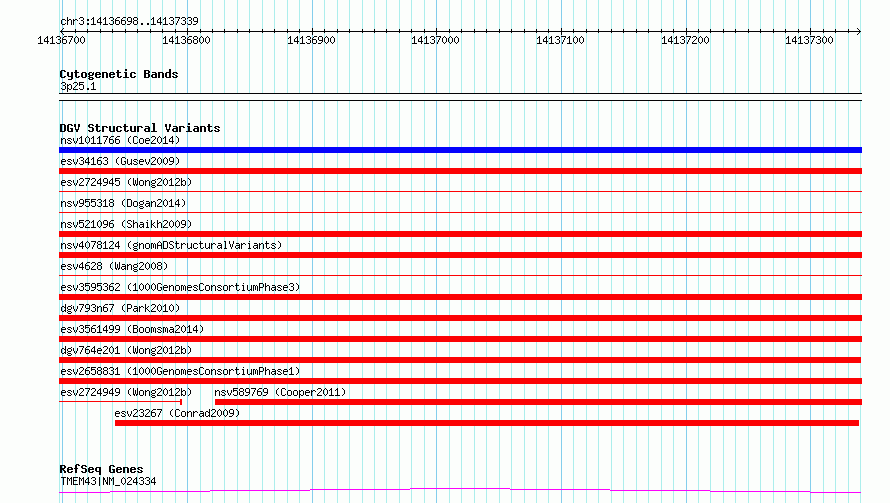
Task: Click the 3p25.1 band label
Action: 78,86
